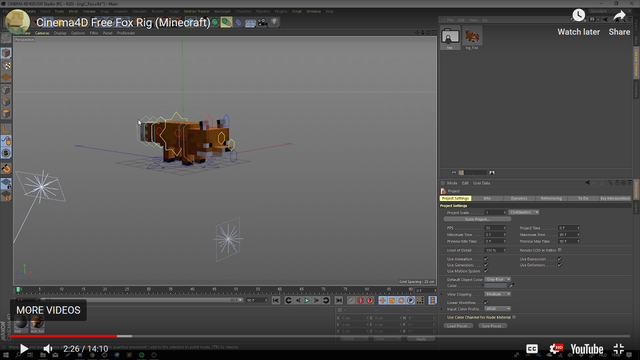640x360 pixels.
Task: Select the Texture mode checkered cube icon
Action: click(x=6, y=65)
